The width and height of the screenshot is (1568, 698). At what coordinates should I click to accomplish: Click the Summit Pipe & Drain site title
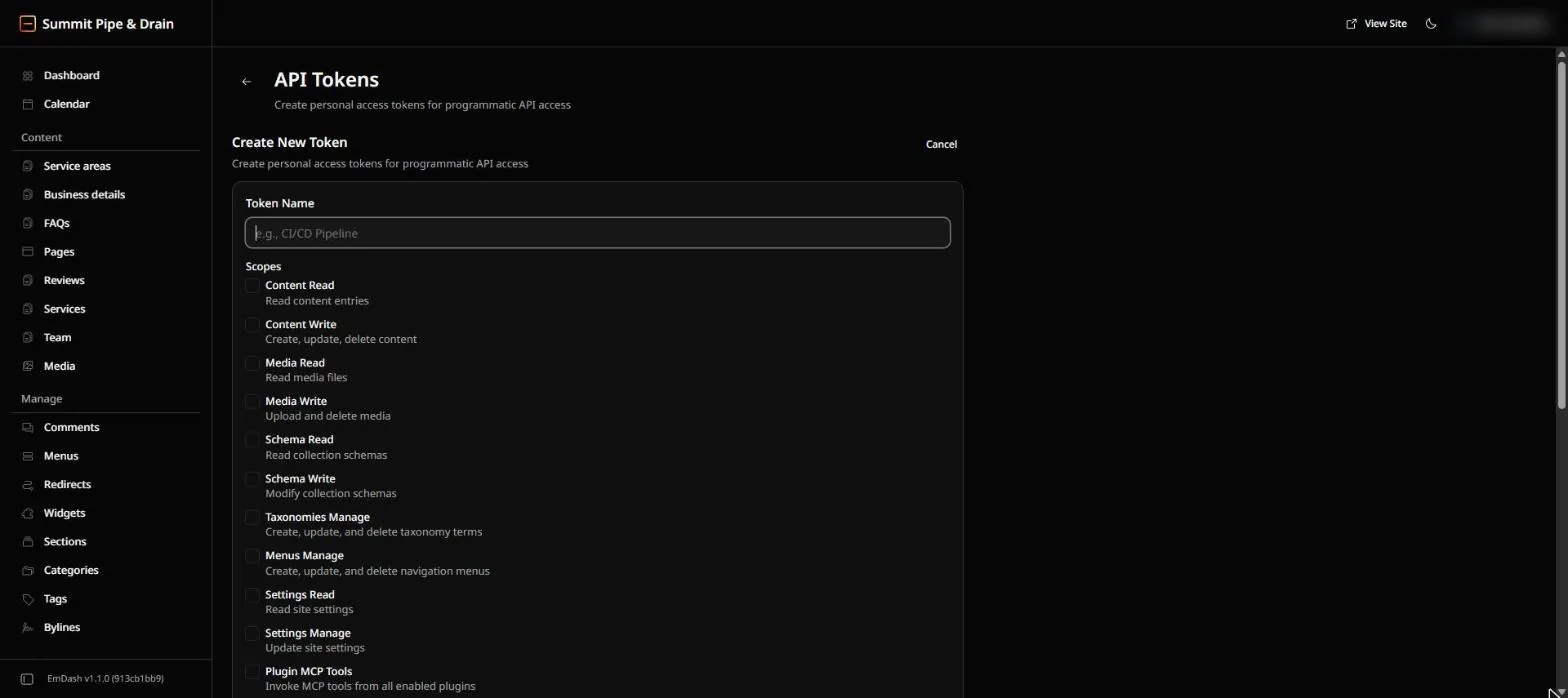[x=108, y=24]
